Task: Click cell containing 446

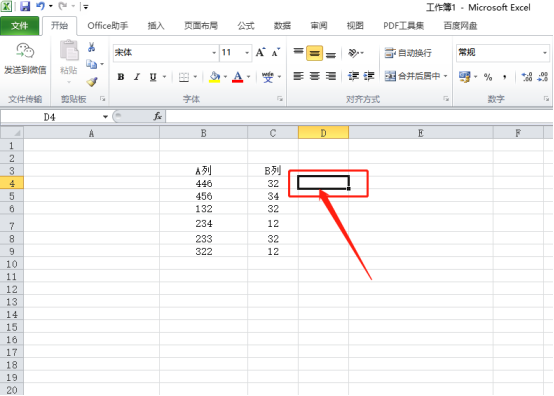Action: click(204, 183)
